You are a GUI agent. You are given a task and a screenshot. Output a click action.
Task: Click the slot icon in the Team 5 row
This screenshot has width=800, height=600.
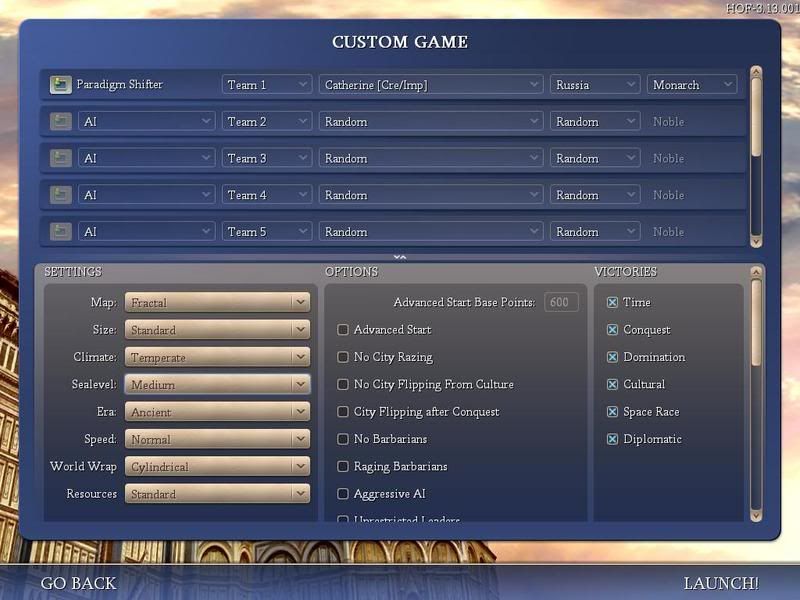pyautogui.click(x=61, y=232)
